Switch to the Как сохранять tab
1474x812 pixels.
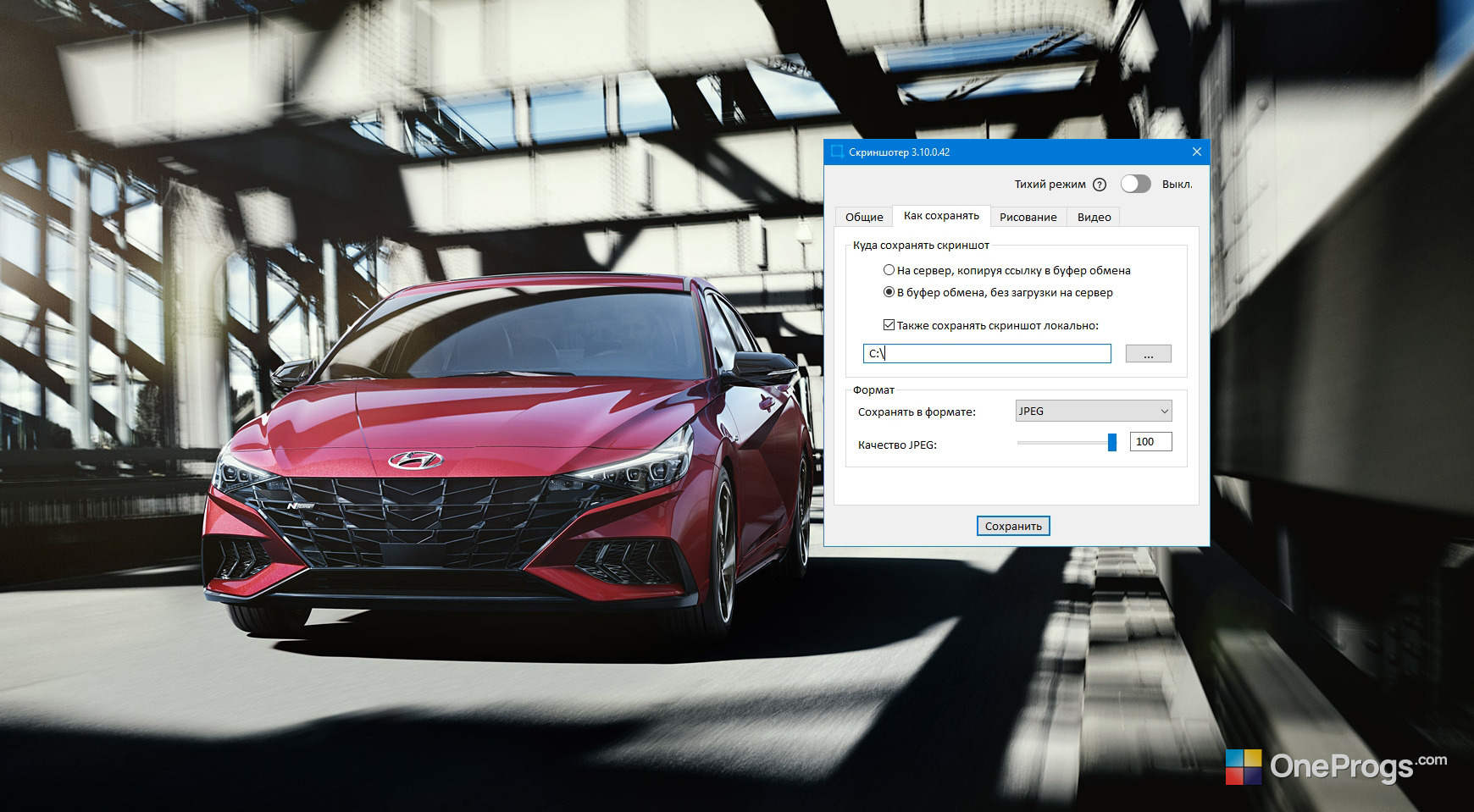point(941,216)
